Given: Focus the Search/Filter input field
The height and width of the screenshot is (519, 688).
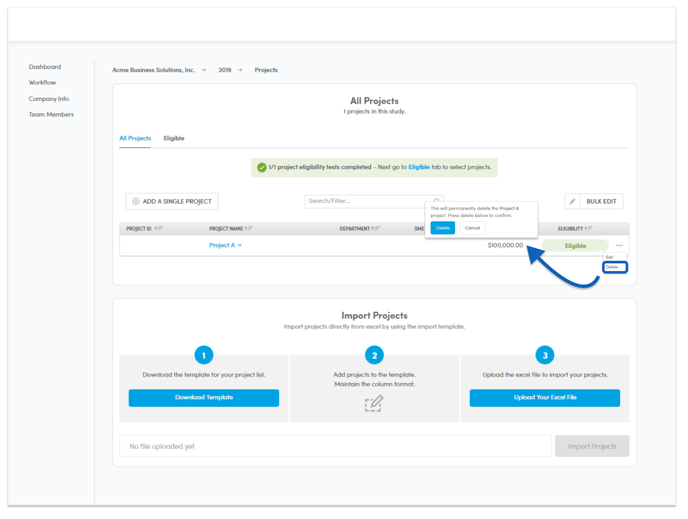Looking at the screenshot, I should tap(374, 201).
